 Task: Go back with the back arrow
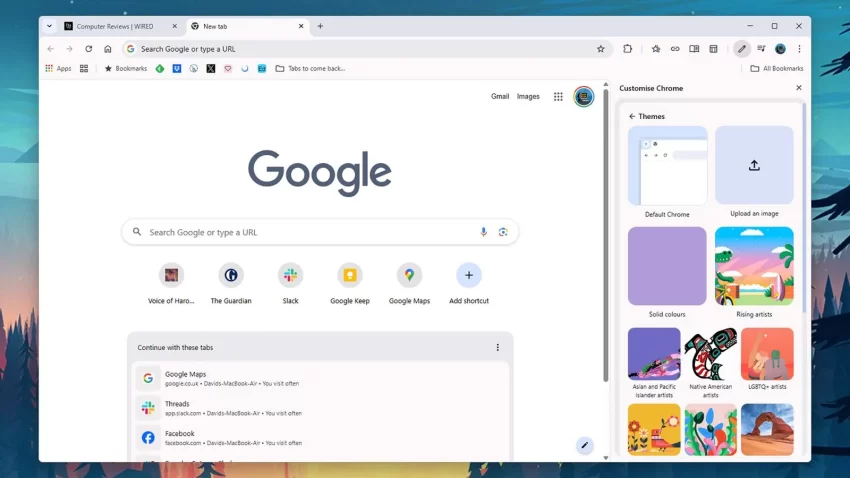pyautogui.click(x=50, y=49)
